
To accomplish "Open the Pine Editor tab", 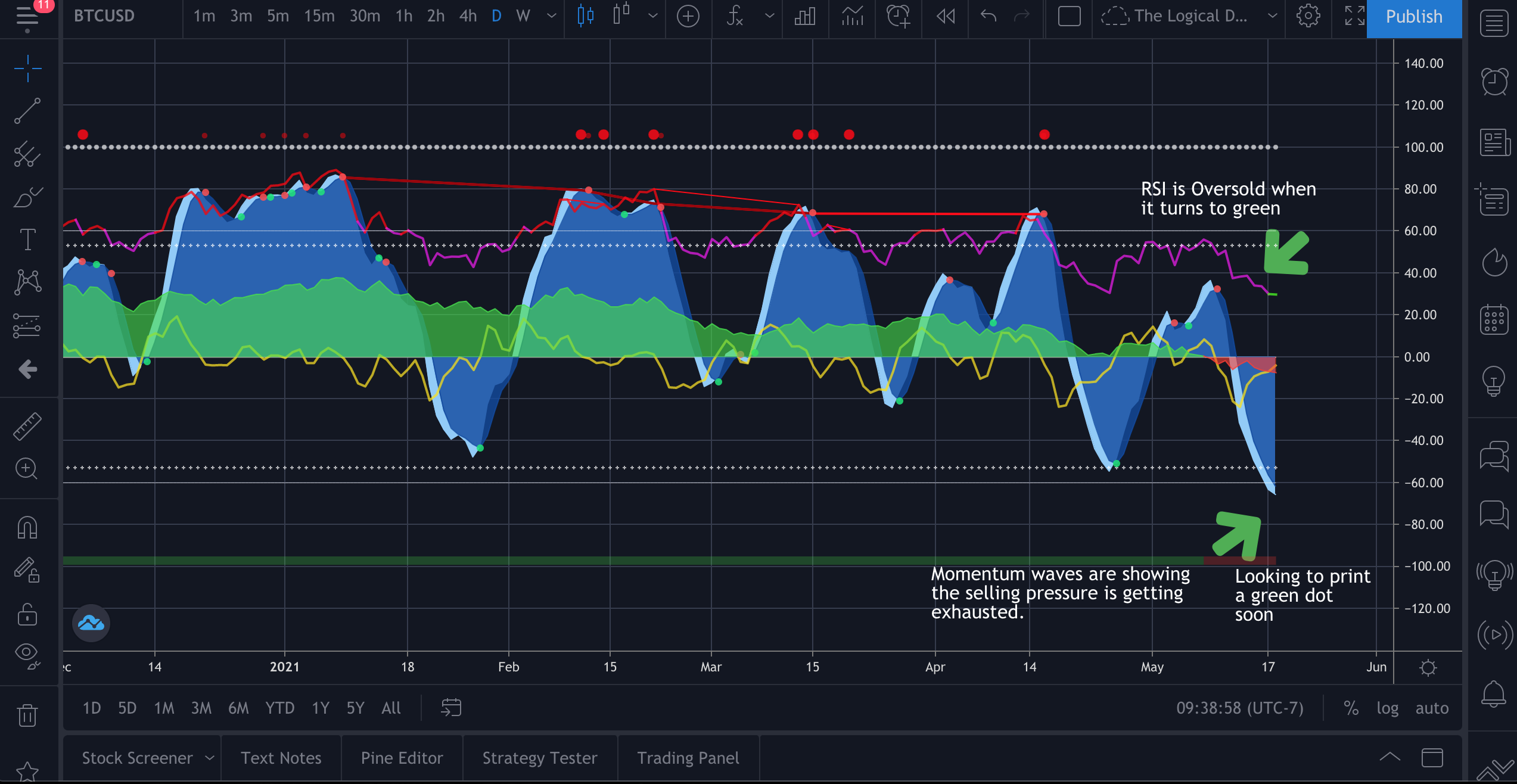I will click(402, 758).
